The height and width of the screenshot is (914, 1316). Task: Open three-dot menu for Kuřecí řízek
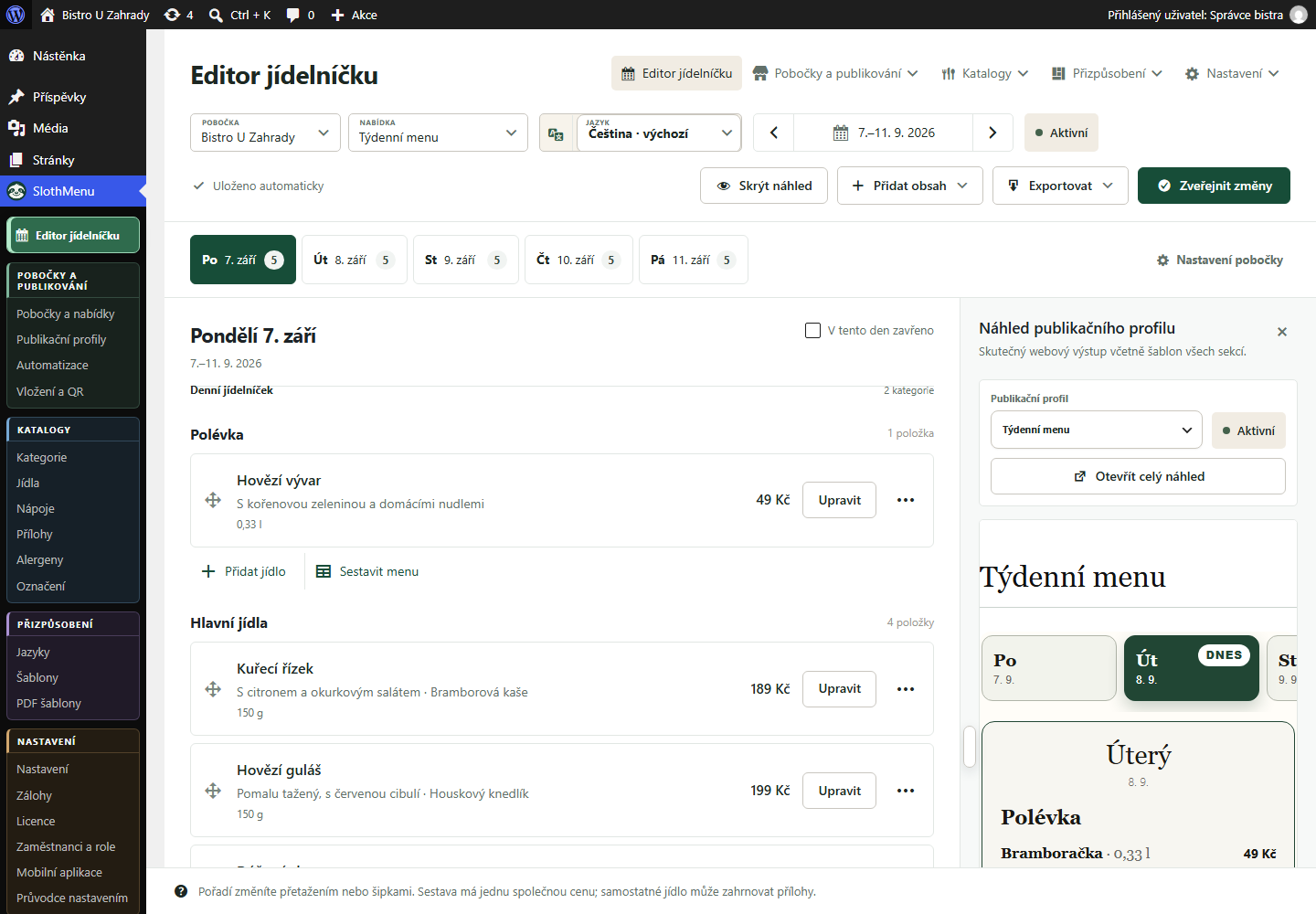pyautogui.click(x=906, y=689)
